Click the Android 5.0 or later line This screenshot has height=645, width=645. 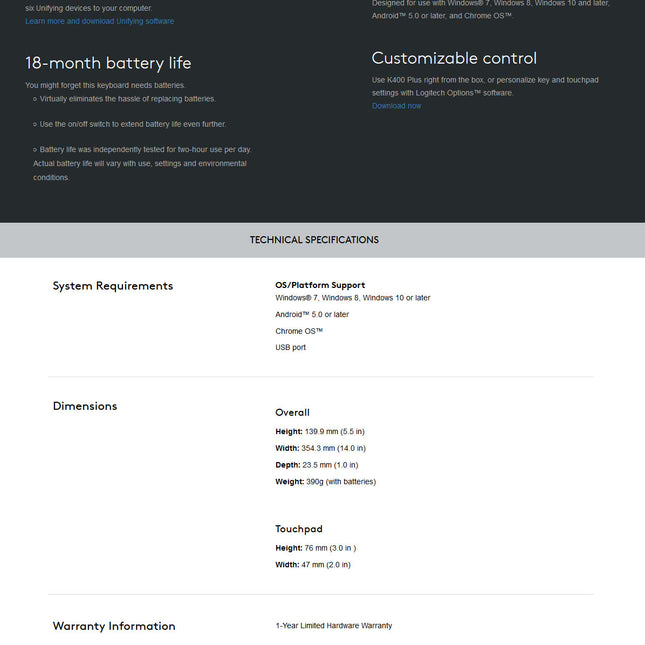(312, 315)
